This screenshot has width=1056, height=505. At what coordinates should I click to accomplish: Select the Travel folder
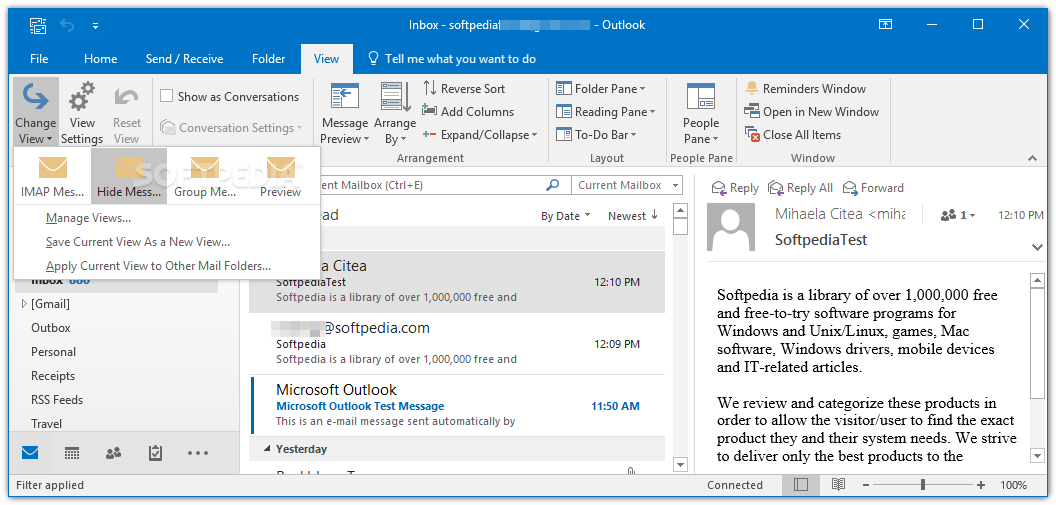[x=46, y=424]
